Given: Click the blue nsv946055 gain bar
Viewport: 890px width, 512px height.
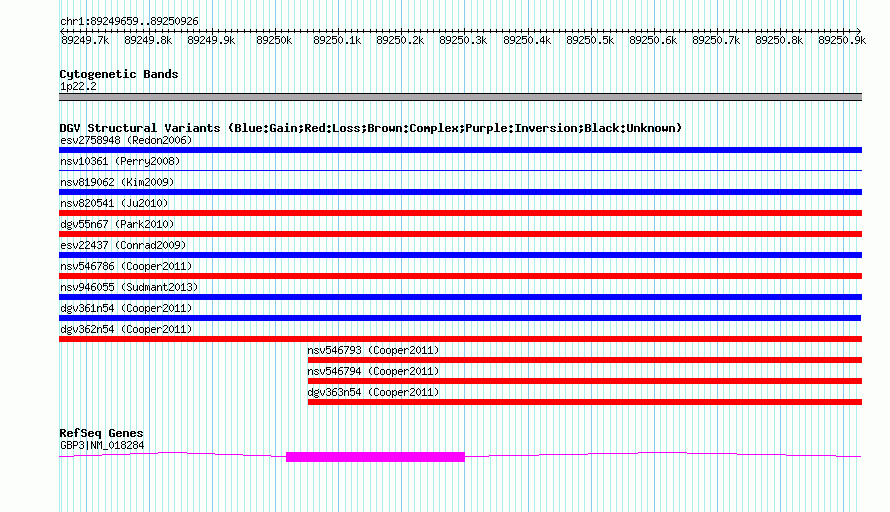Looking at the screenshot, I should 460,297.
